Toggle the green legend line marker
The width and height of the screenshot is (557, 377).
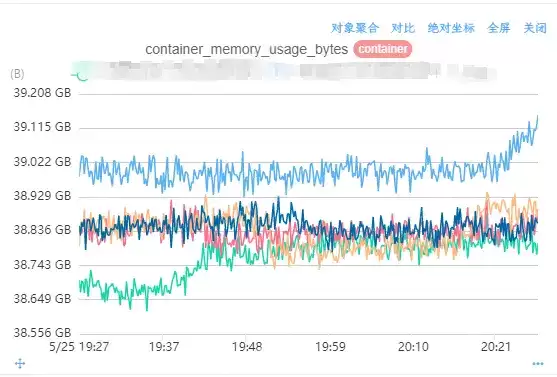pos(81,75)
